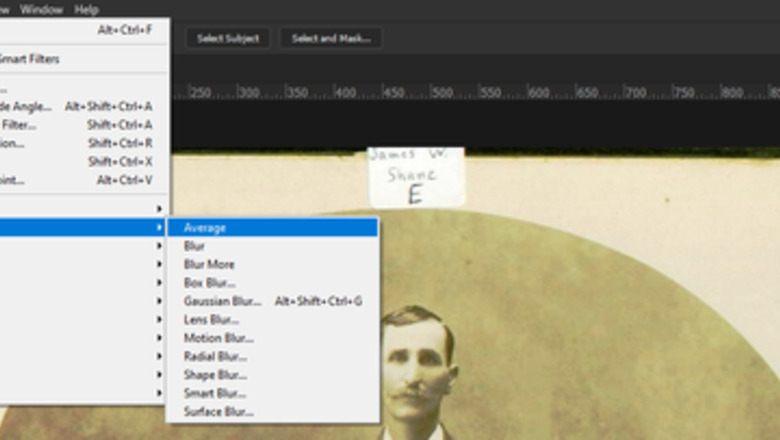Open the Help menu in the menu bar
The height and width of the screenshot is (440, 780).
[x=87, y=9]
